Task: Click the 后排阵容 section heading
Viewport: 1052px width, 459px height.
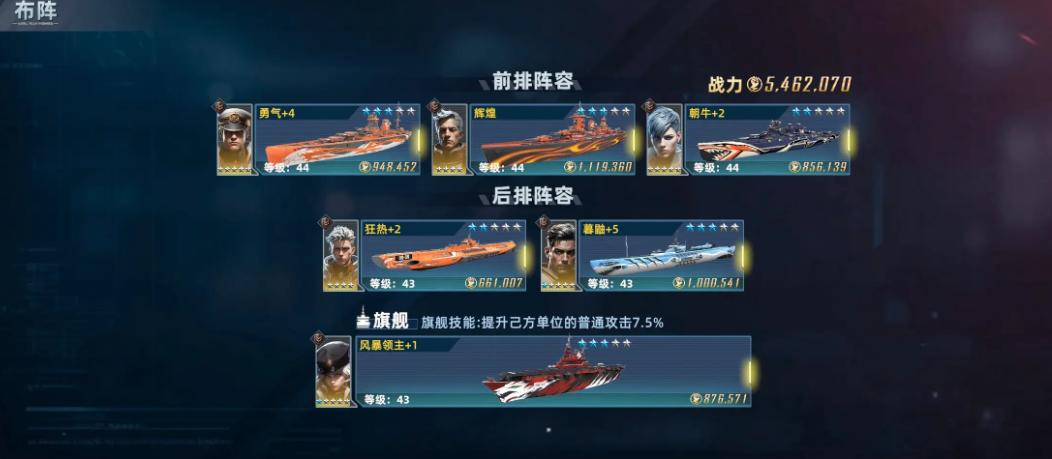Action: (533, 196)
